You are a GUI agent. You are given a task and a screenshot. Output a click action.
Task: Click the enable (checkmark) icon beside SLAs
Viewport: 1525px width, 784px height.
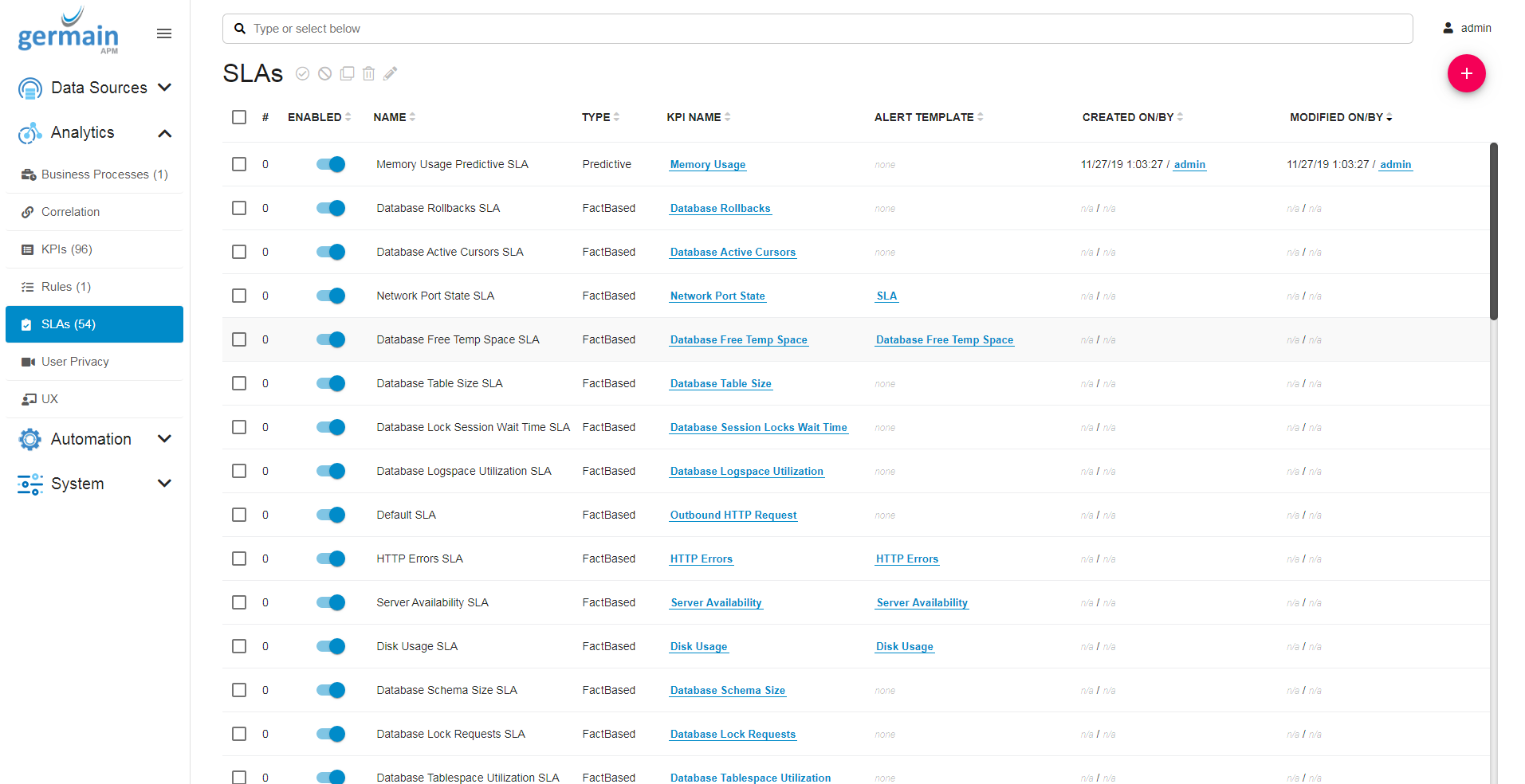[x=302, y=74]
